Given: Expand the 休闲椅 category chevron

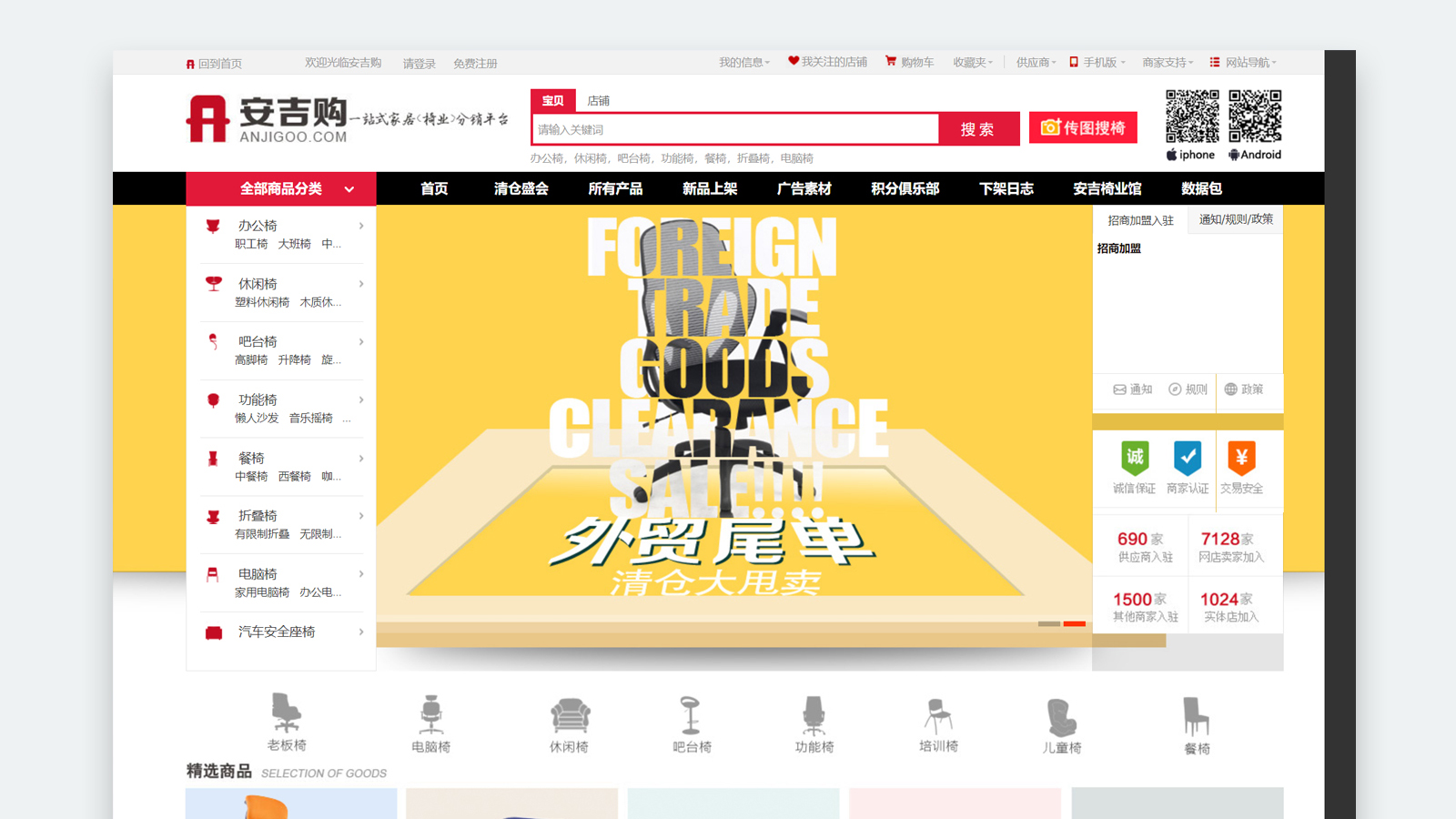Looking at the screenshot, I should pyautogui.click(x=361, y=284).
